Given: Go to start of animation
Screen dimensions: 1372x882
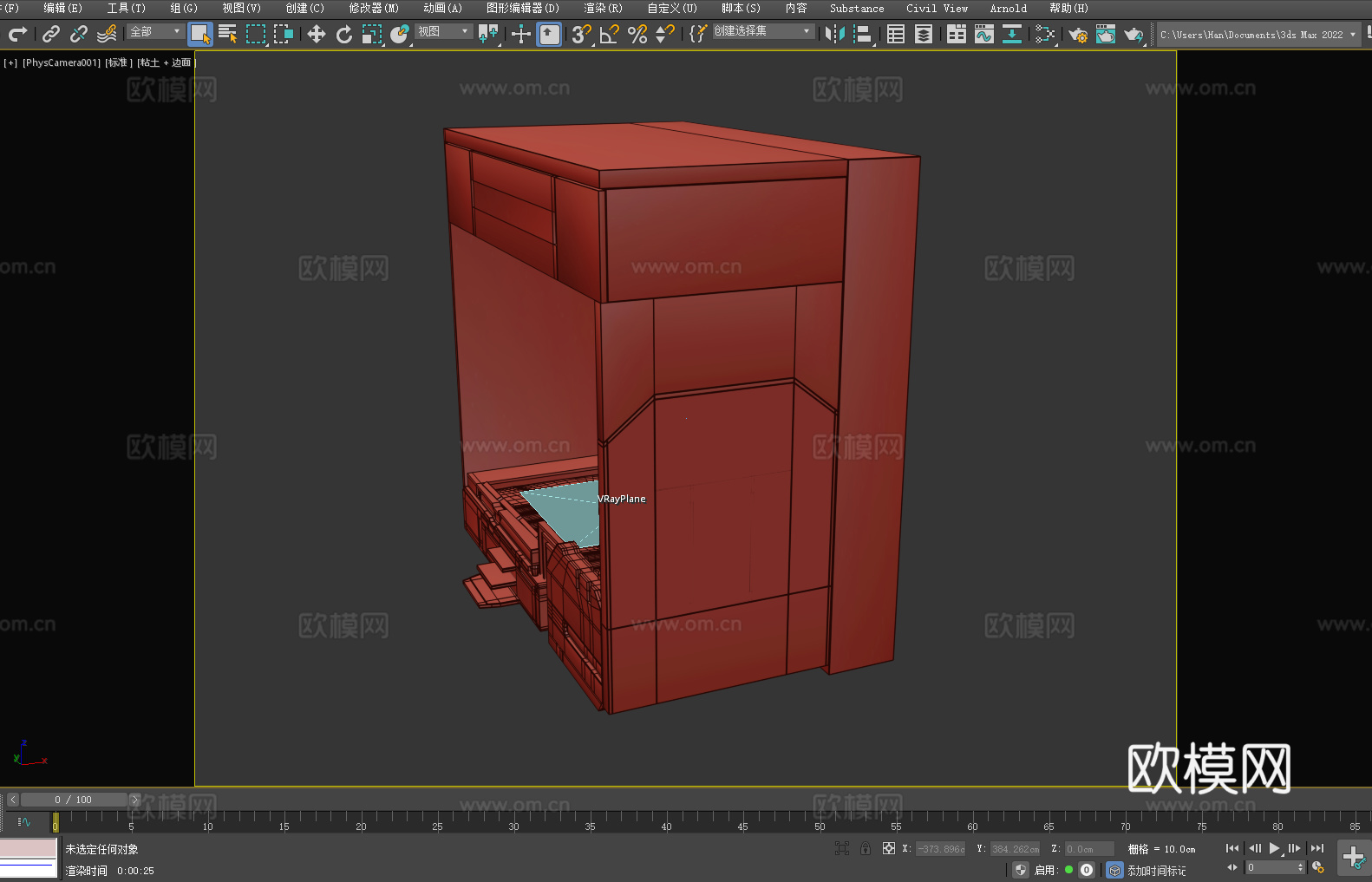Looking at the screenshot, I should (x=1232, y=848).
